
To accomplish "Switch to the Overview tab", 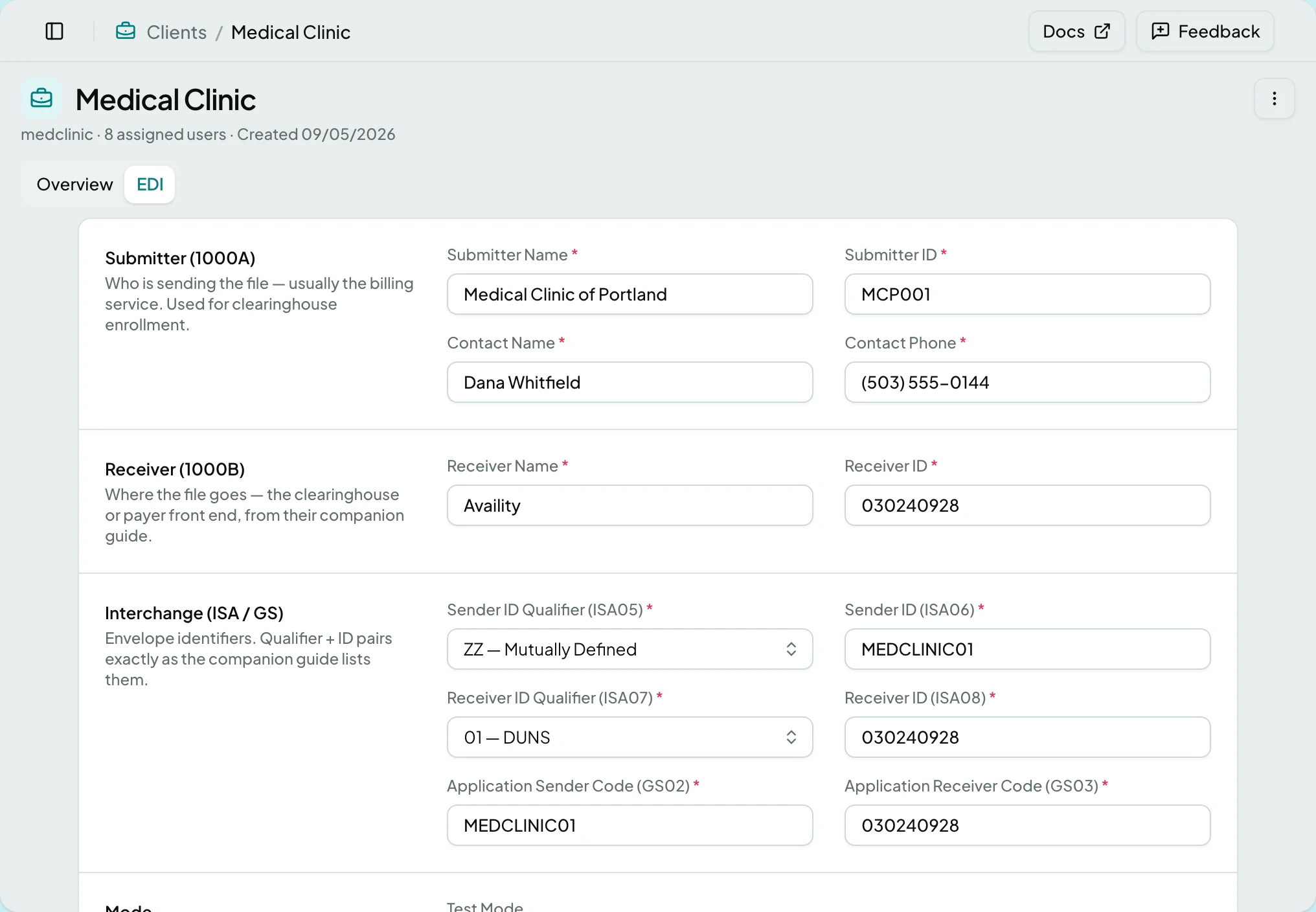I will (x=74, y=185).
